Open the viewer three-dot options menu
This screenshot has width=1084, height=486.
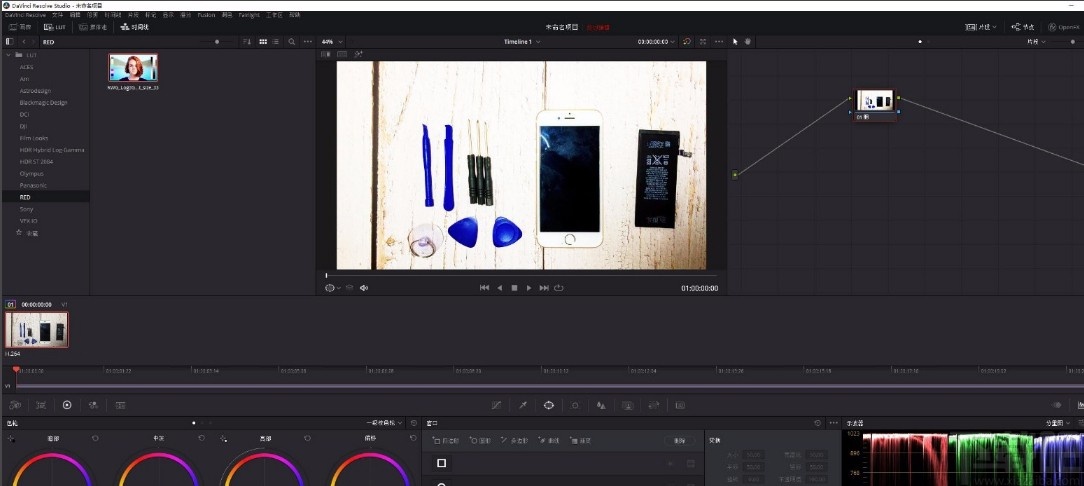719,41
